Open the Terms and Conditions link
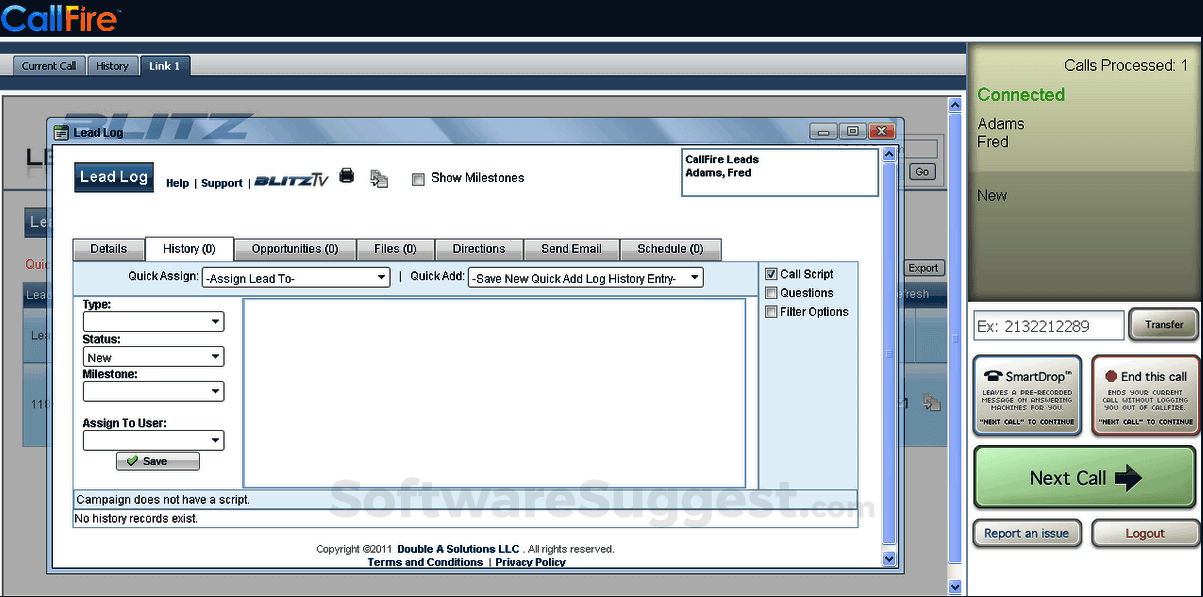 (x=425, y=562)
